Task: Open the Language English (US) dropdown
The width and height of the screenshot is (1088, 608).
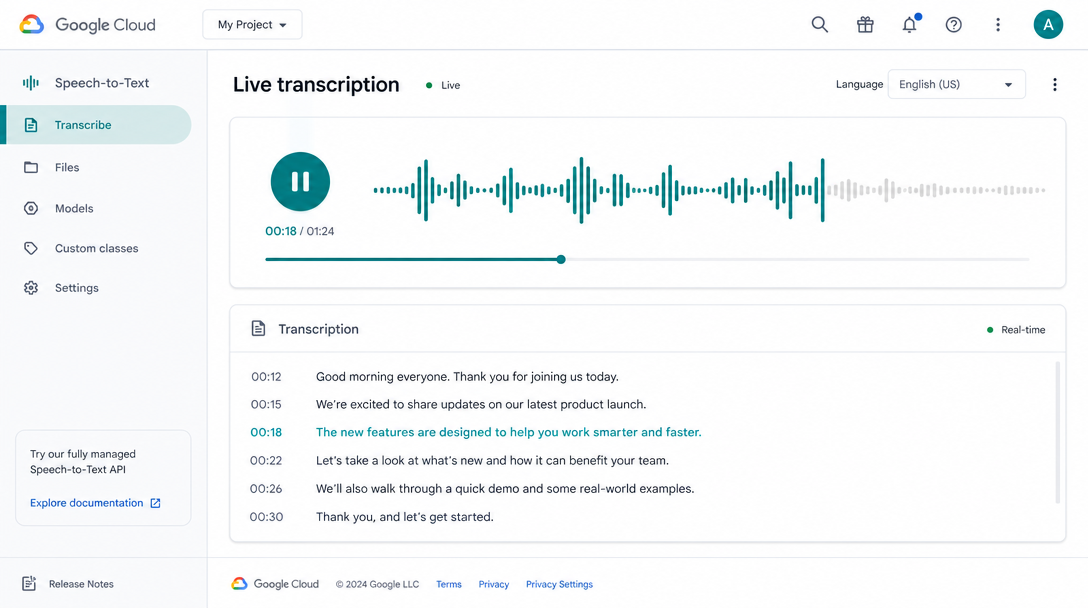Action: tap(956, 85)
